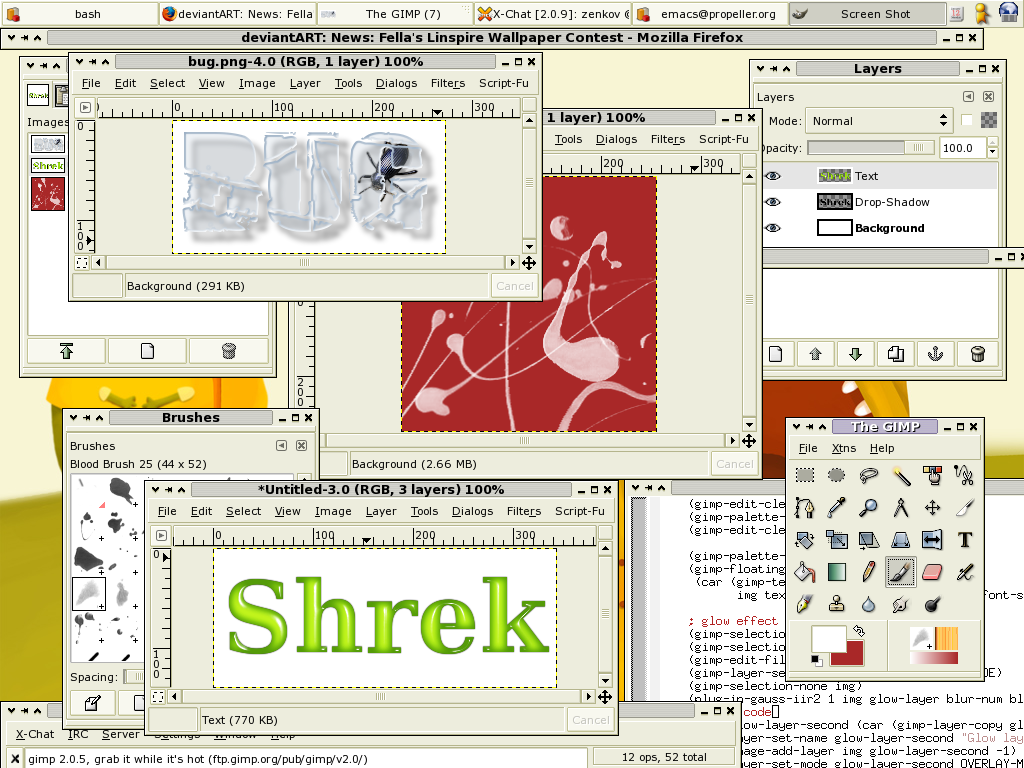
Task: Select the Ink tool
Action: pos(805,605)
